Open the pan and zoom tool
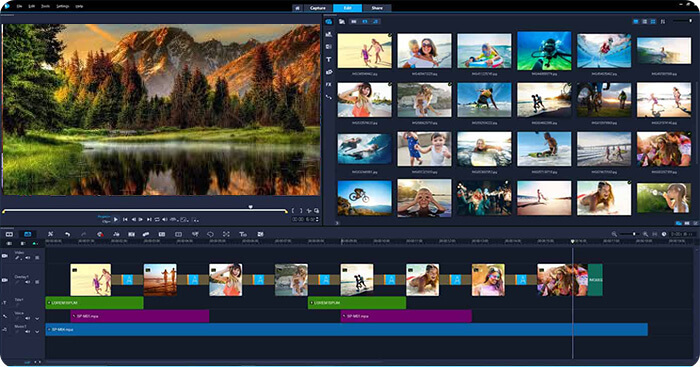The width and height of the screenshot is (700, 367). coord(226,234)
